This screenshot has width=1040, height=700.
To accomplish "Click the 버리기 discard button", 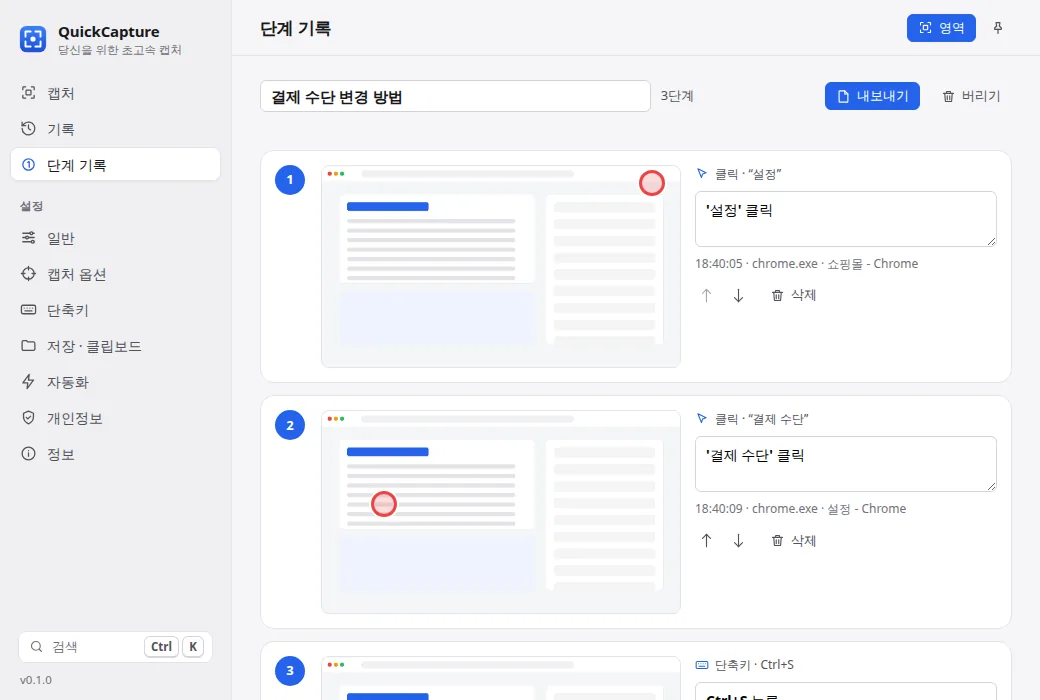I will point(971,96).
